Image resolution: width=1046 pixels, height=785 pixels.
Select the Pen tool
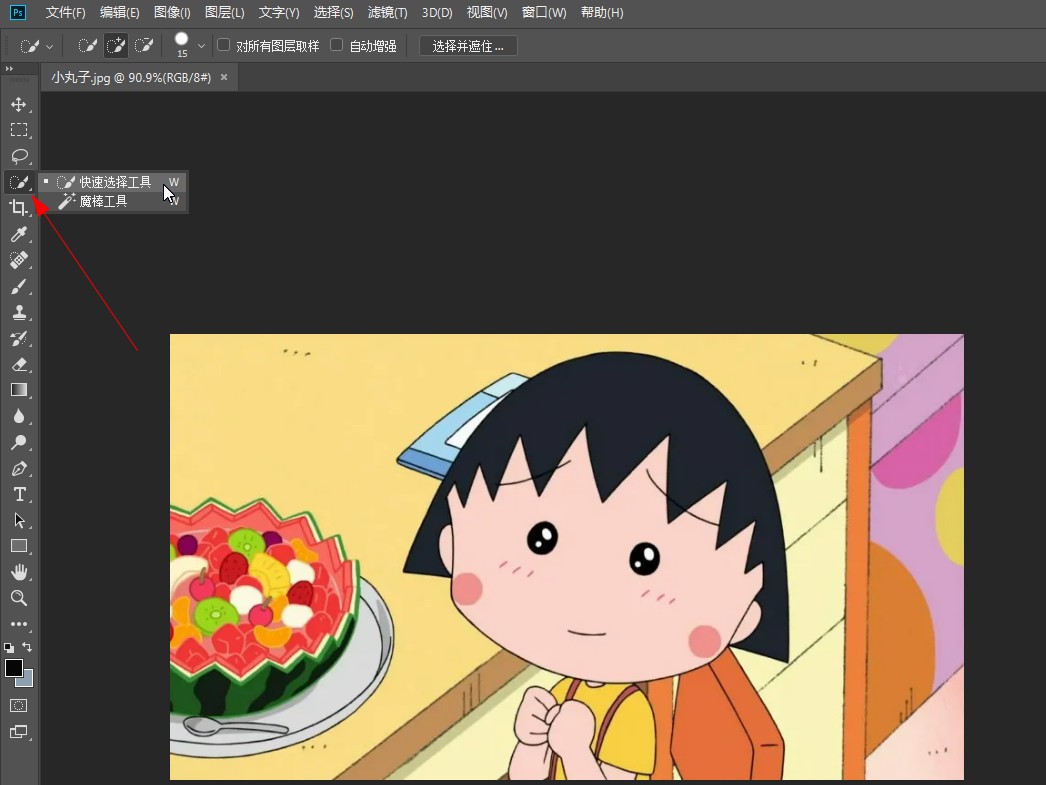[x=19, y=468]
